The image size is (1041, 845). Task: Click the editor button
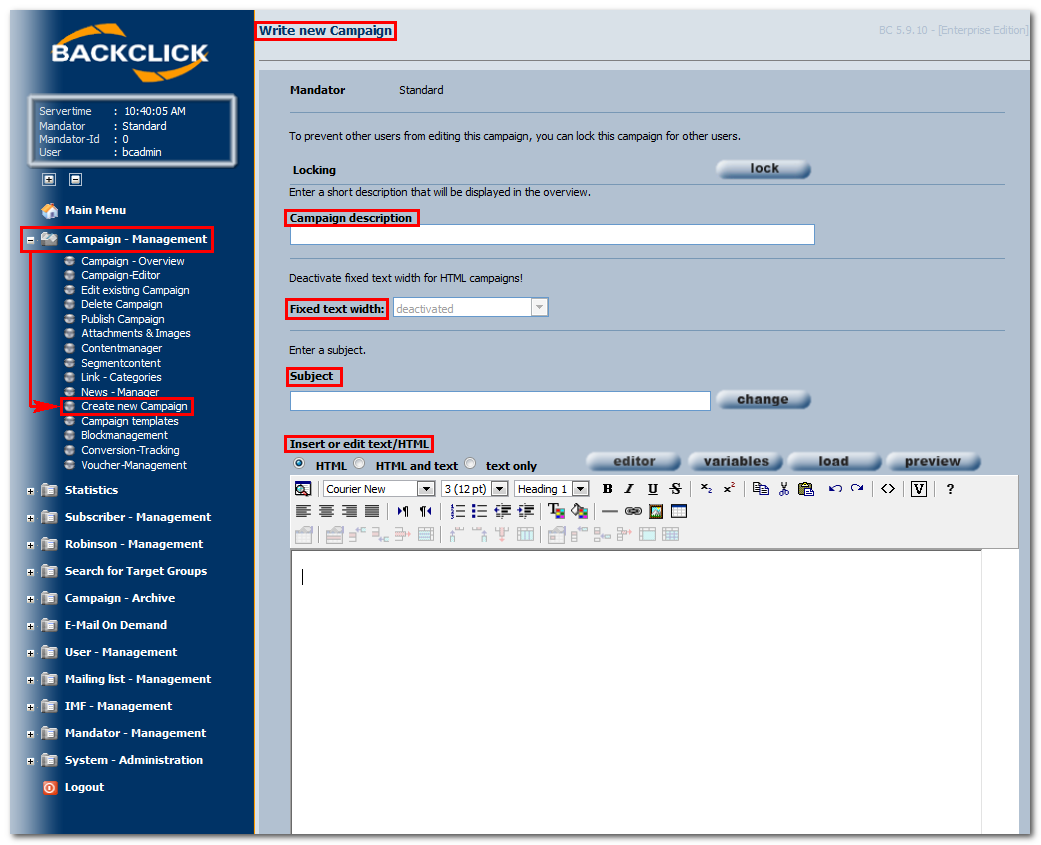(x=634, y=461)
